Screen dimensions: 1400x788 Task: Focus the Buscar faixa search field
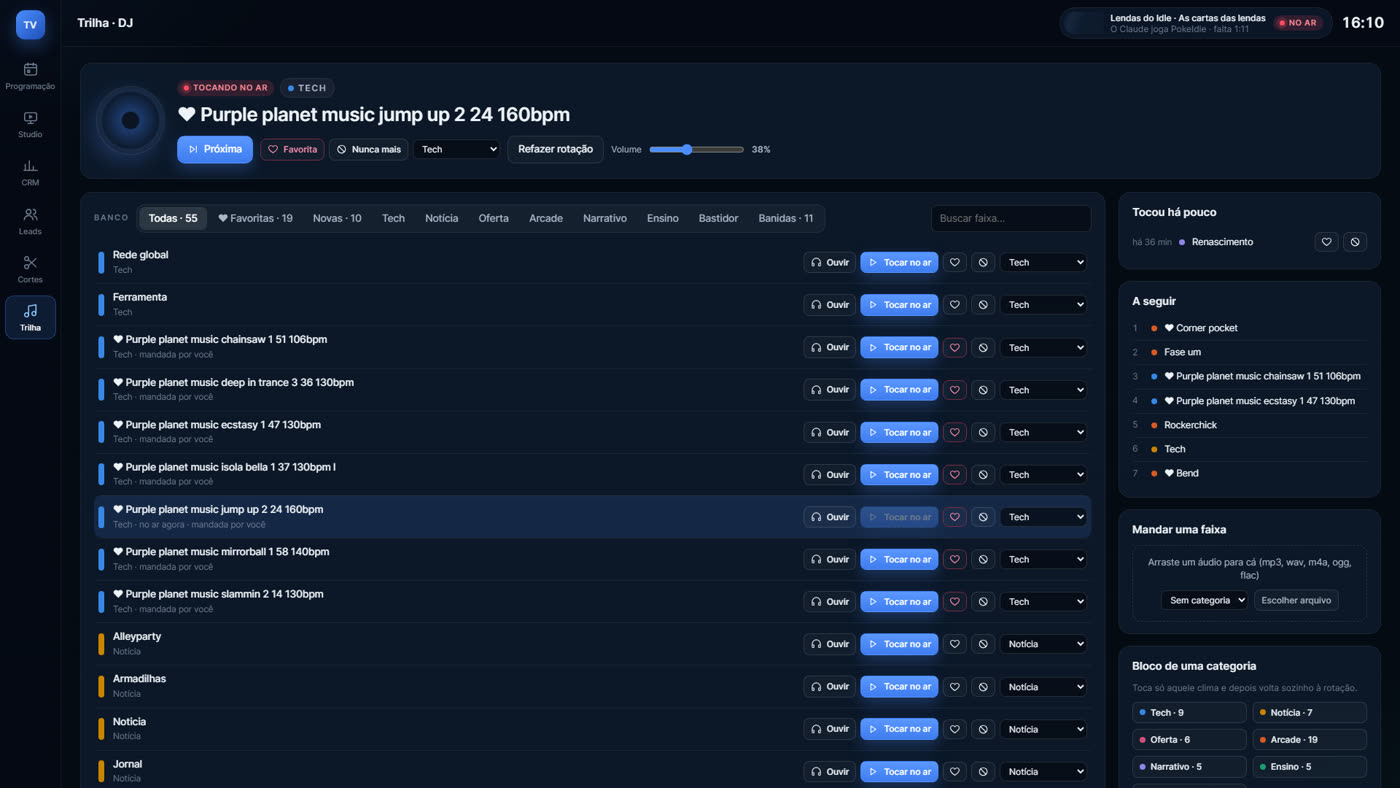[x=1011, y=218]
